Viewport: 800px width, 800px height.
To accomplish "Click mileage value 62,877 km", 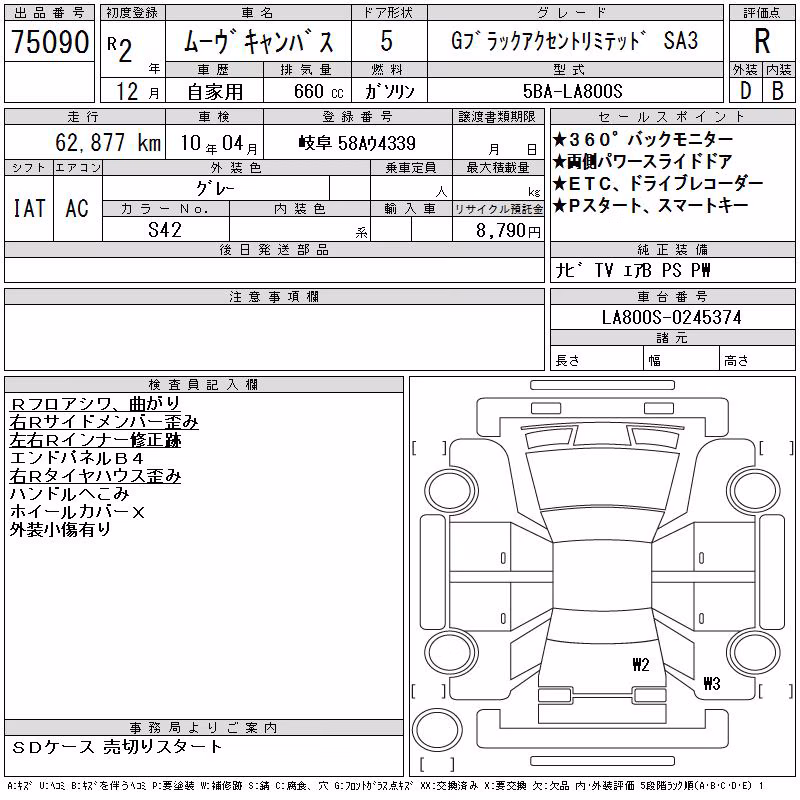I will point(108,142).
